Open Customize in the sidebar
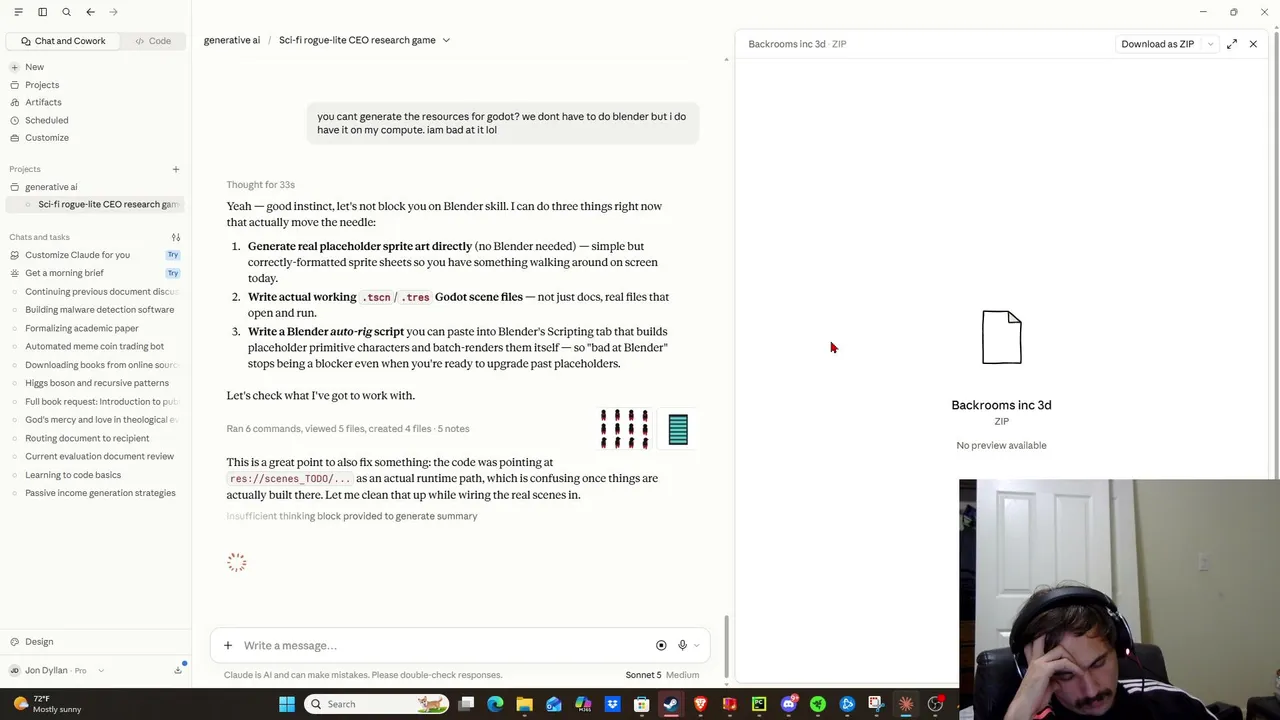Image resolution: width=1280 pixels, height=720 pixels. pos(46,137)
